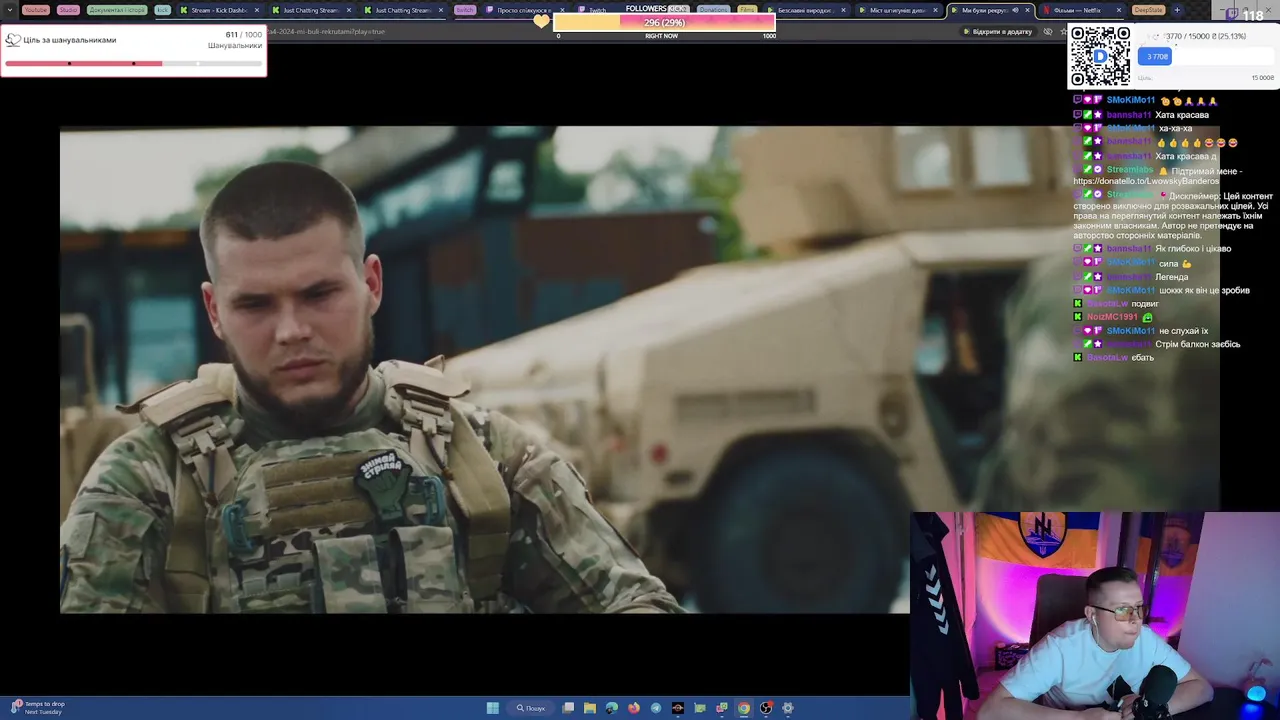
Task: Open the DeepState tab group
Action: click(x=1148, y=10)
